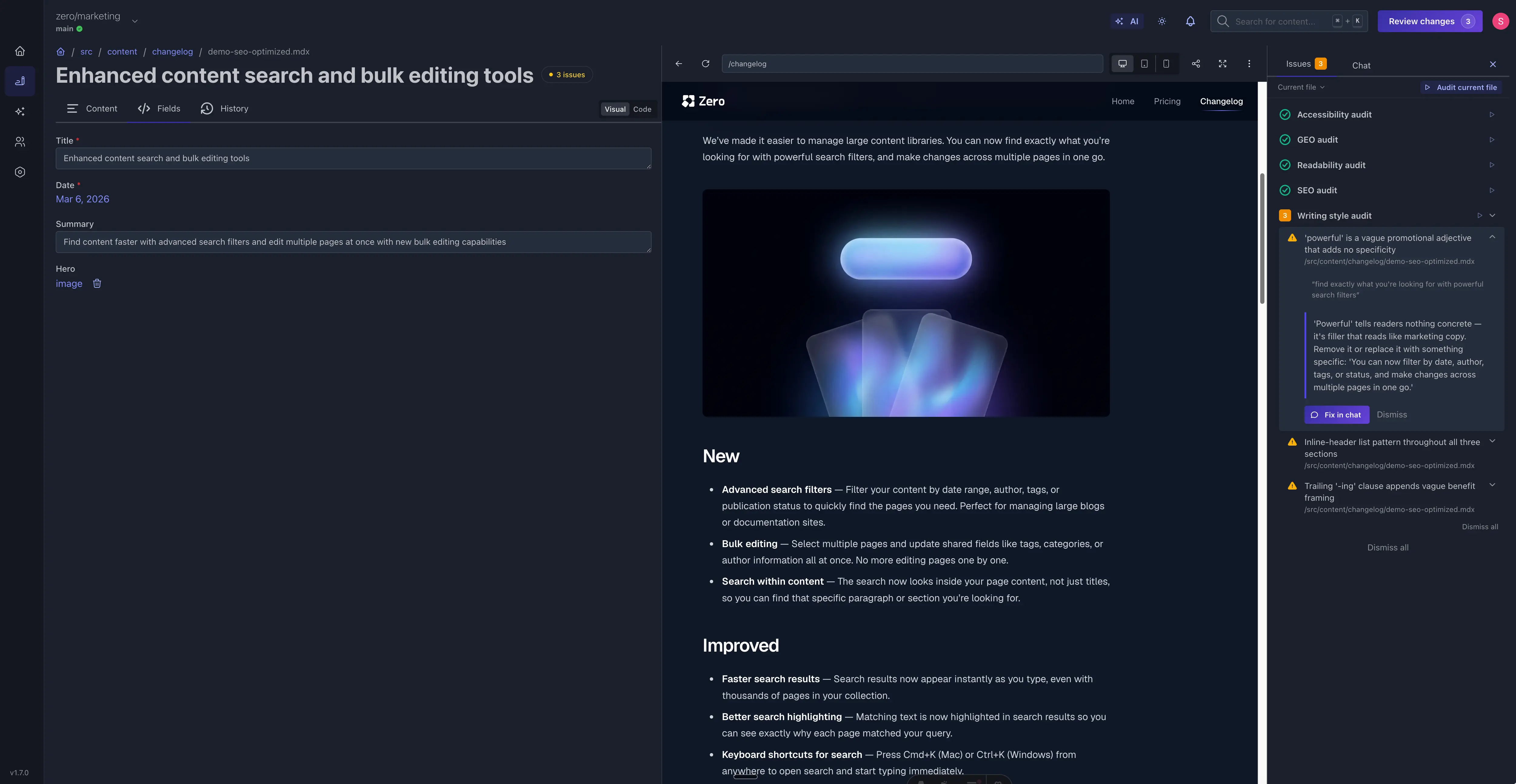Click Pricing in the preview nav
The image size is (1516, 784).
1167,101
